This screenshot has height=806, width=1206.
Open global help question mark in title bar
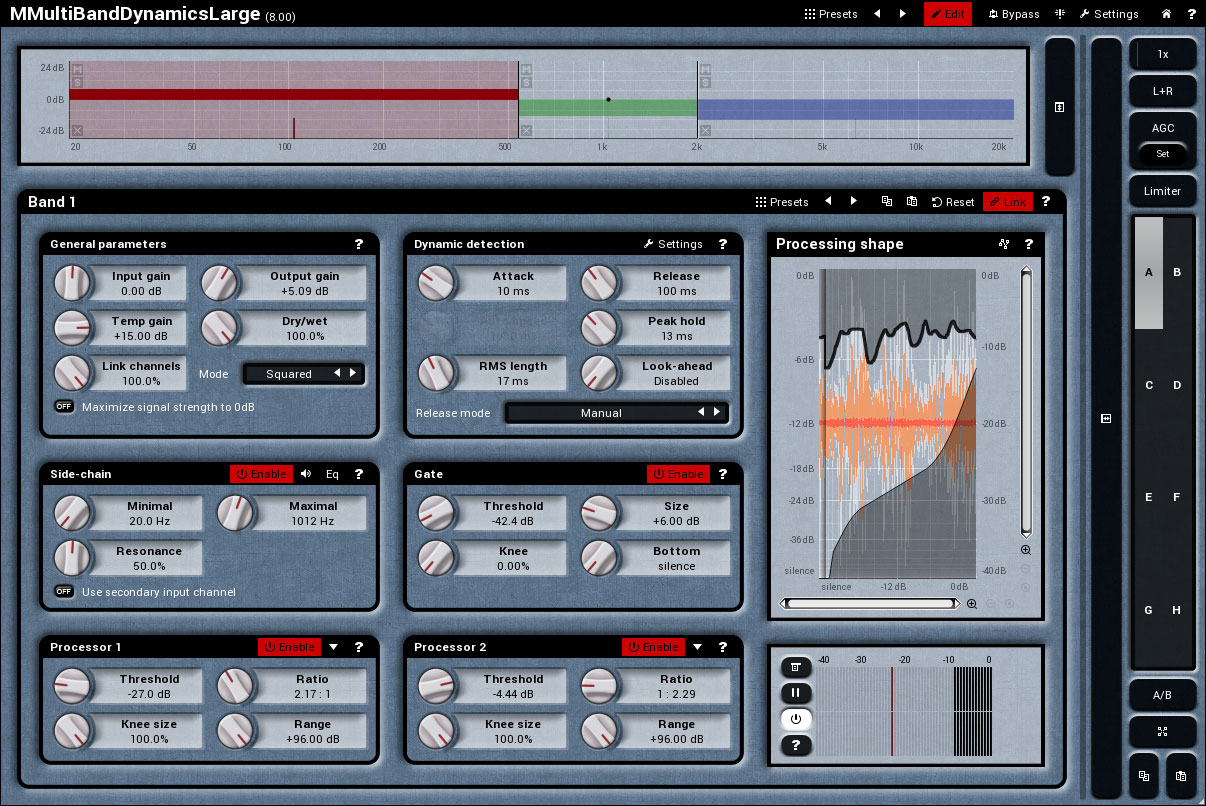[1191, 14]
